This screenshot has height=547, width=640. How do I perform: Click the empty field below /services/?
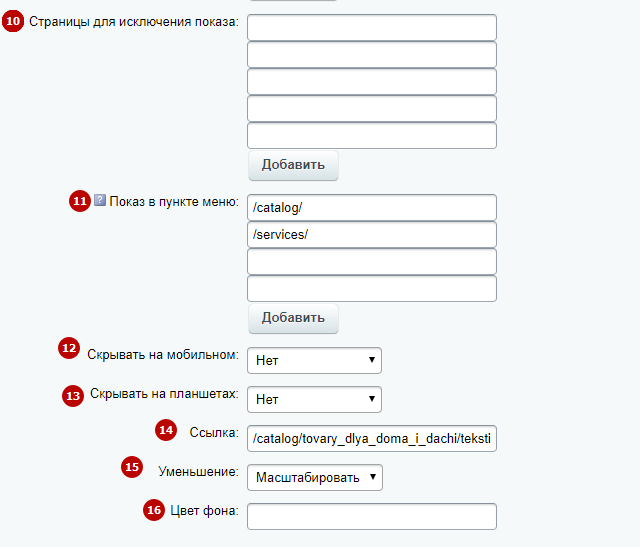pyautogui.click(x=372, y=261)
